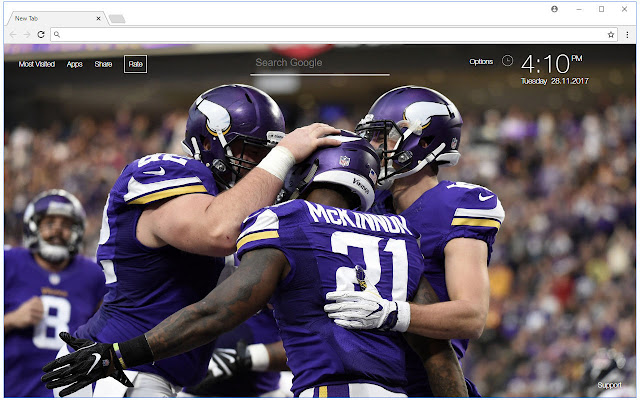640x400 pixels.
Task: Reload the page with refresh icon
Action: (41, 35)
